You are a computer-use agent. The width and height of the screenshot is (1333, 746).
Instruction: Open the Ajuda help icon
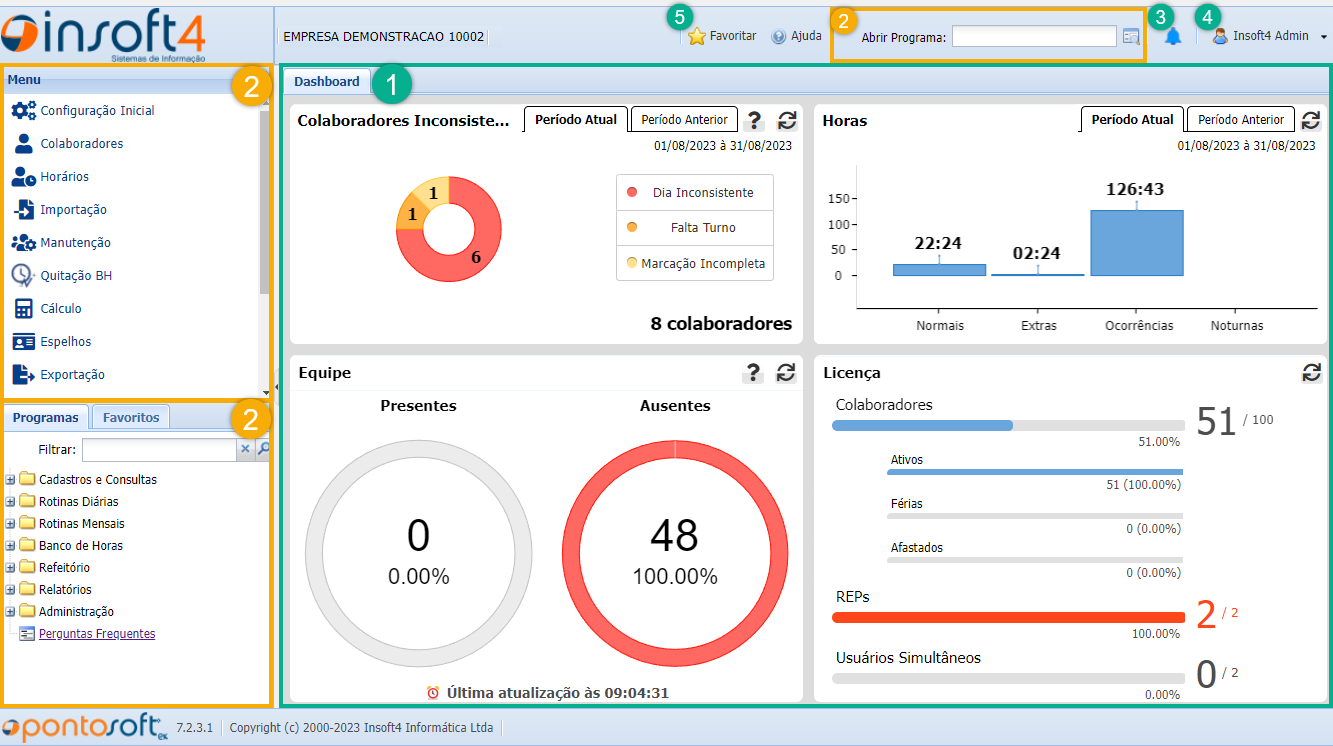tap(779, 36)
